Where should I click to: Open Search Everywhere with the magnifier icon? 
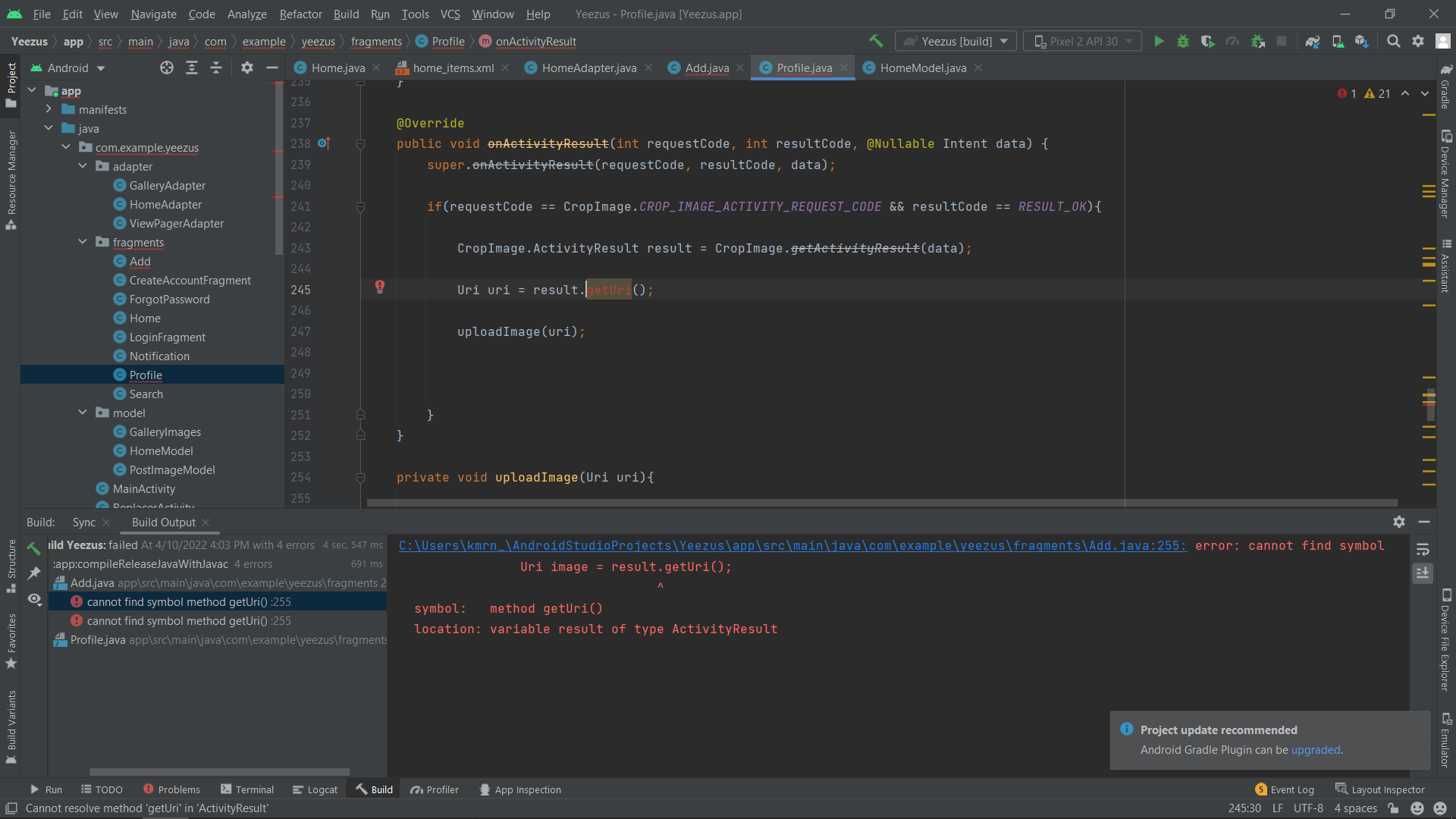click(x=1394, y=41)
